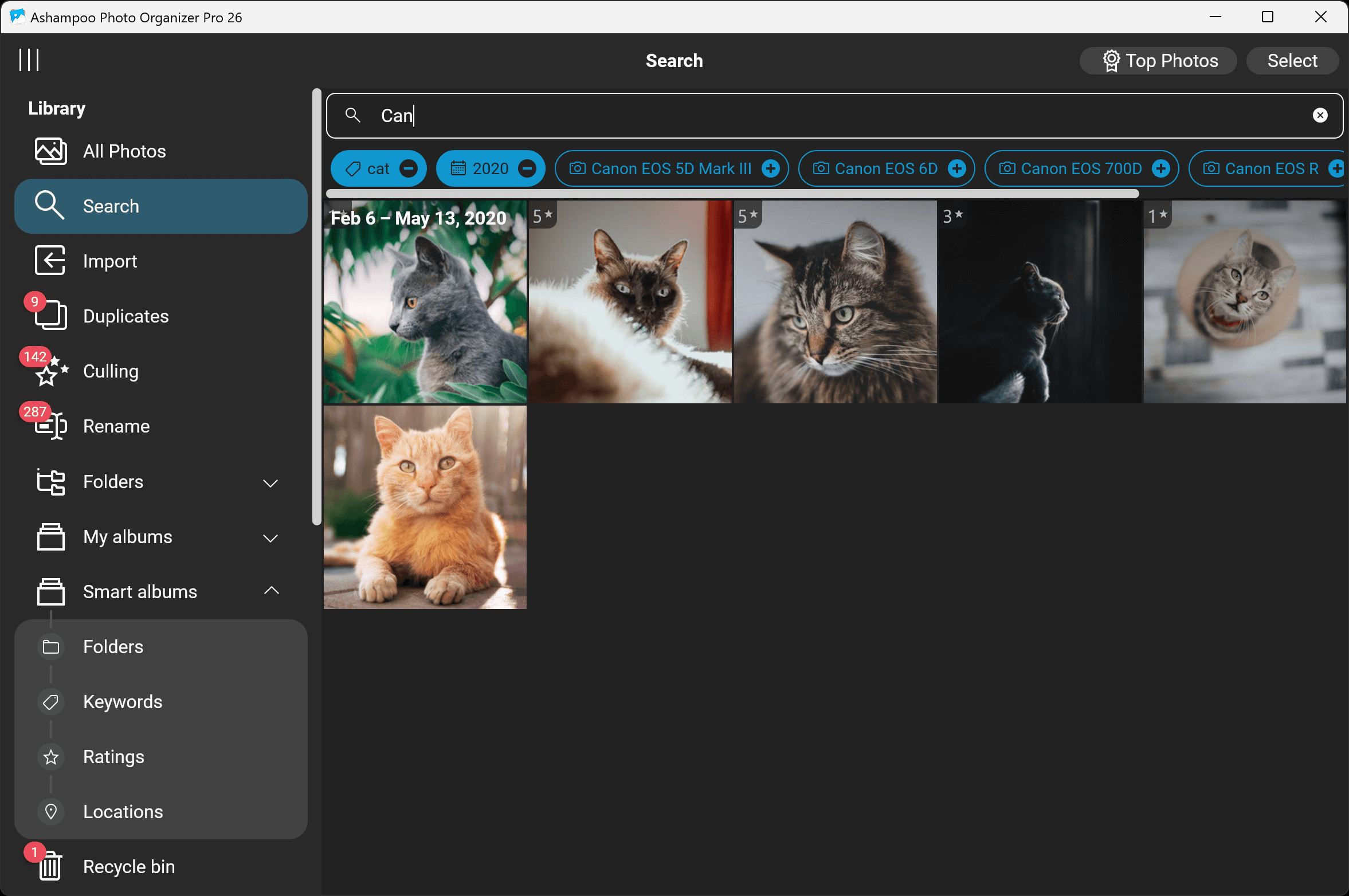The image size is (1349, 896).
Task: Open the Duplicates section icon
Action: [x=50, y=316]
